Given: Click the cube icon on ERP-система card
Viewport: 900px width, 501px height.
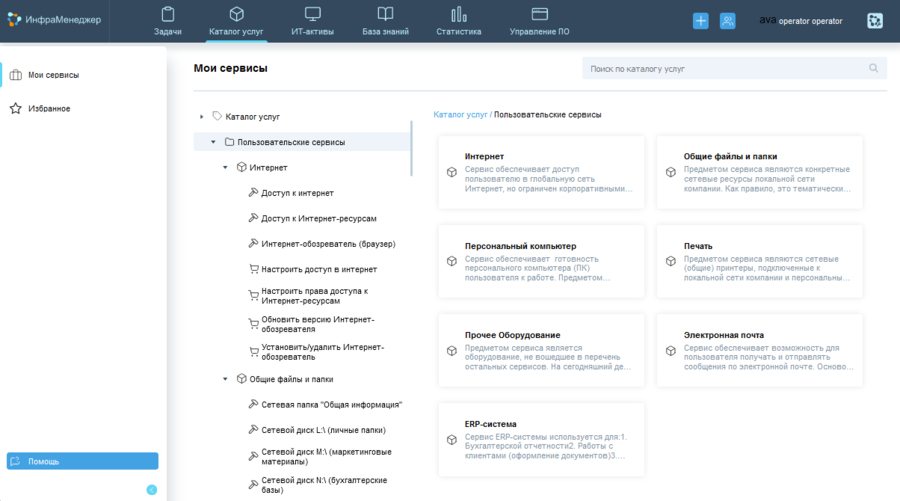Looking at the screenshot, I should point(452,440).
